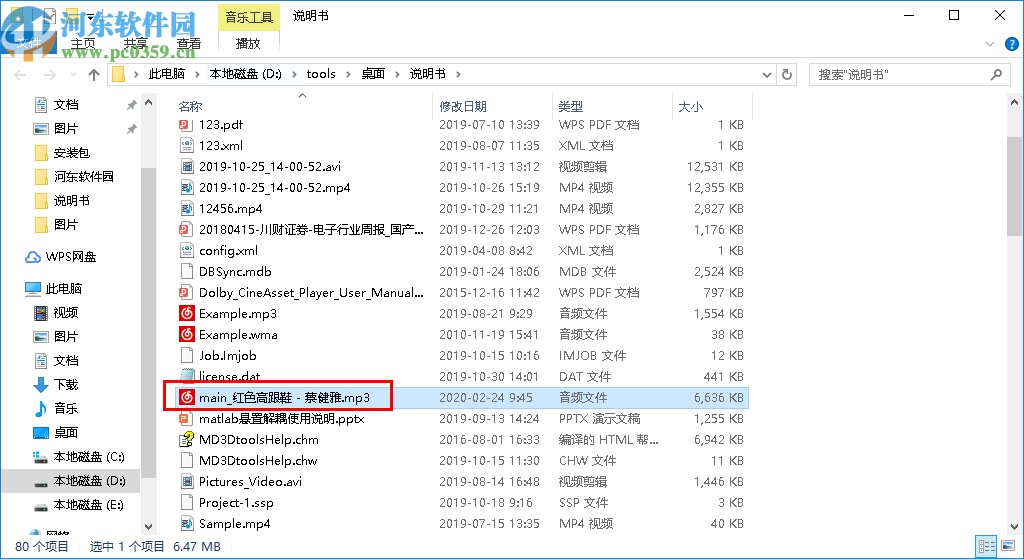
Task: Click the 音乐工具 contextual tab
Action: [x=248, y=18]
